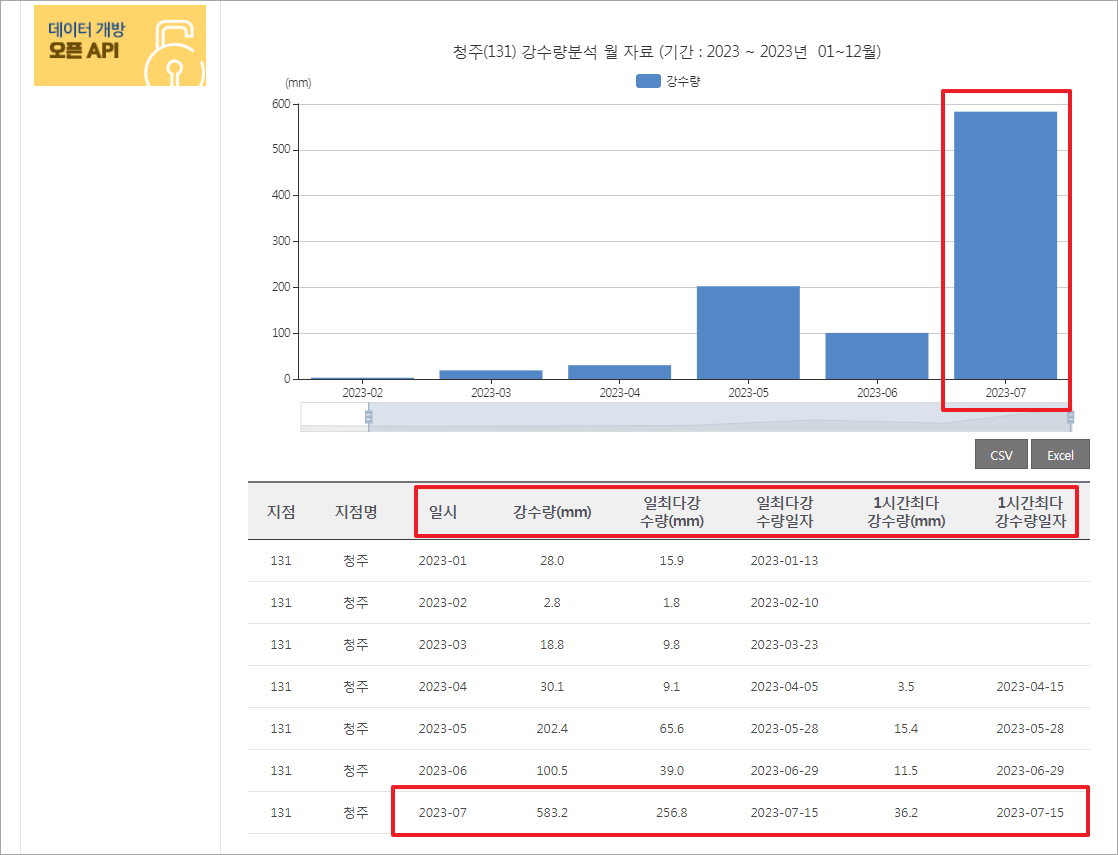Click the 지점명 column header
Screen dimensions: 1118x855
pyautogui.click(x=355, y=511)
